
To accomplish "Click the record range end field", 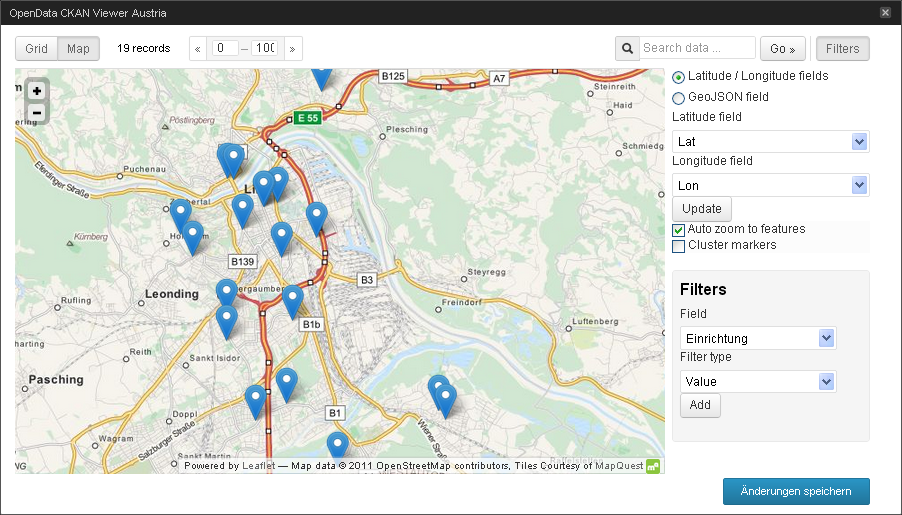I will [265, 48].
